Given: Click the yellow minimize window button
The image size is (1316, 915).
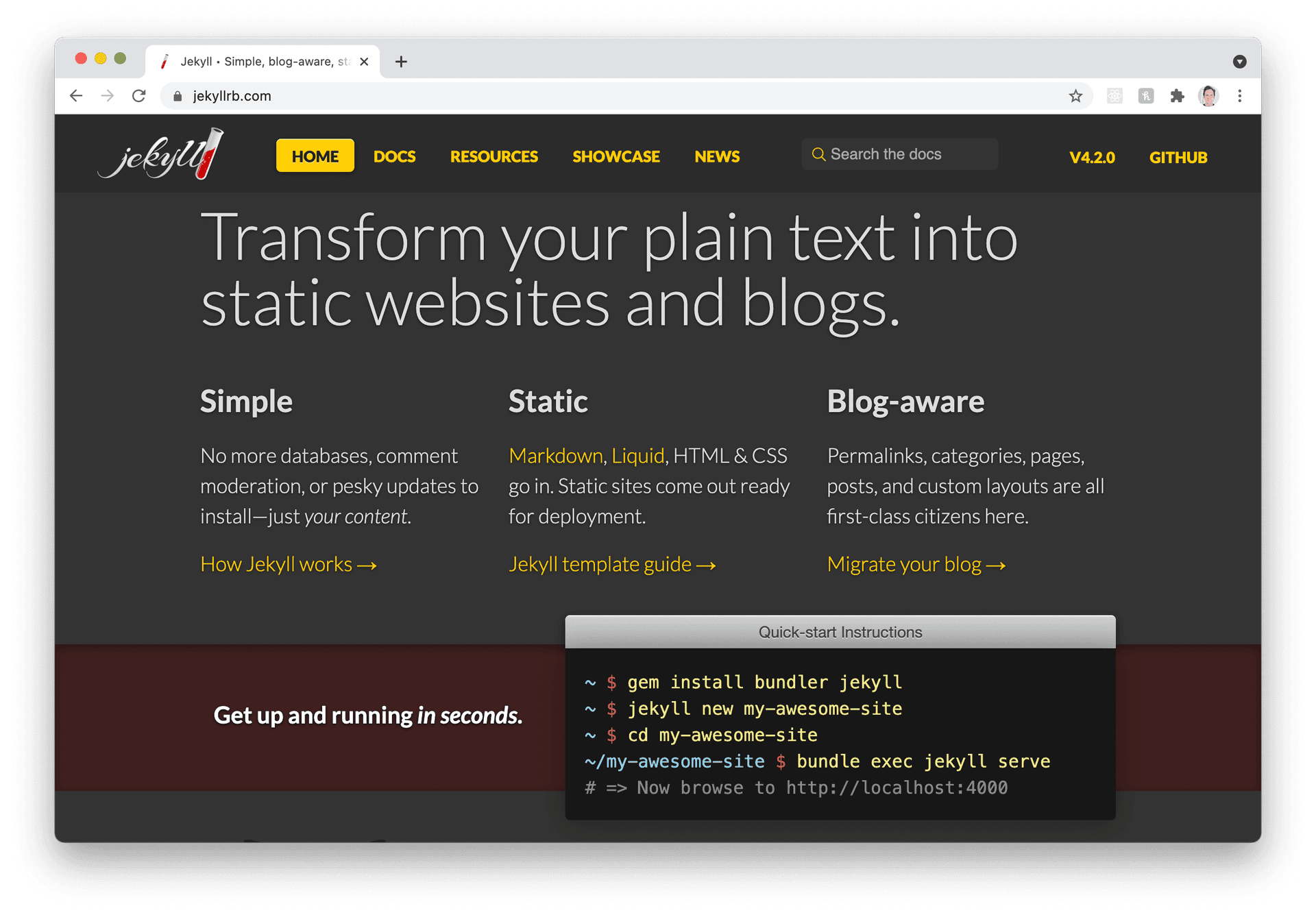Looking at the screenshot, I should 101,58.
